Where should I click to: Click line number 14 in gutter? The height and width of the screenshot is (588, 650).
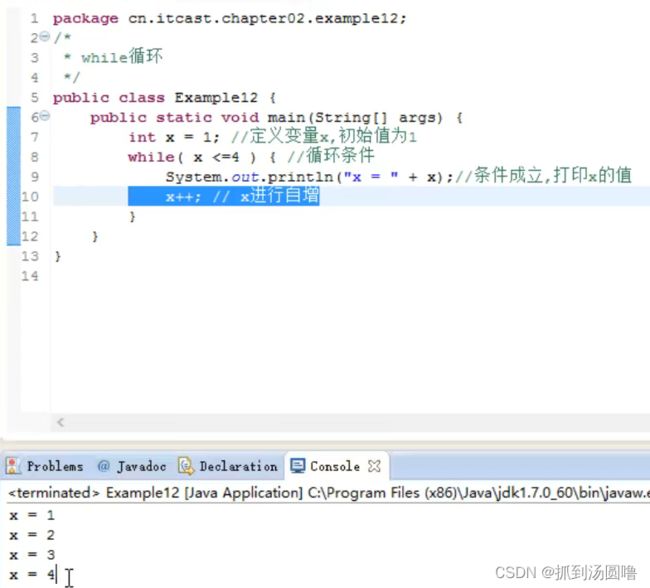(x=30, y=276)
